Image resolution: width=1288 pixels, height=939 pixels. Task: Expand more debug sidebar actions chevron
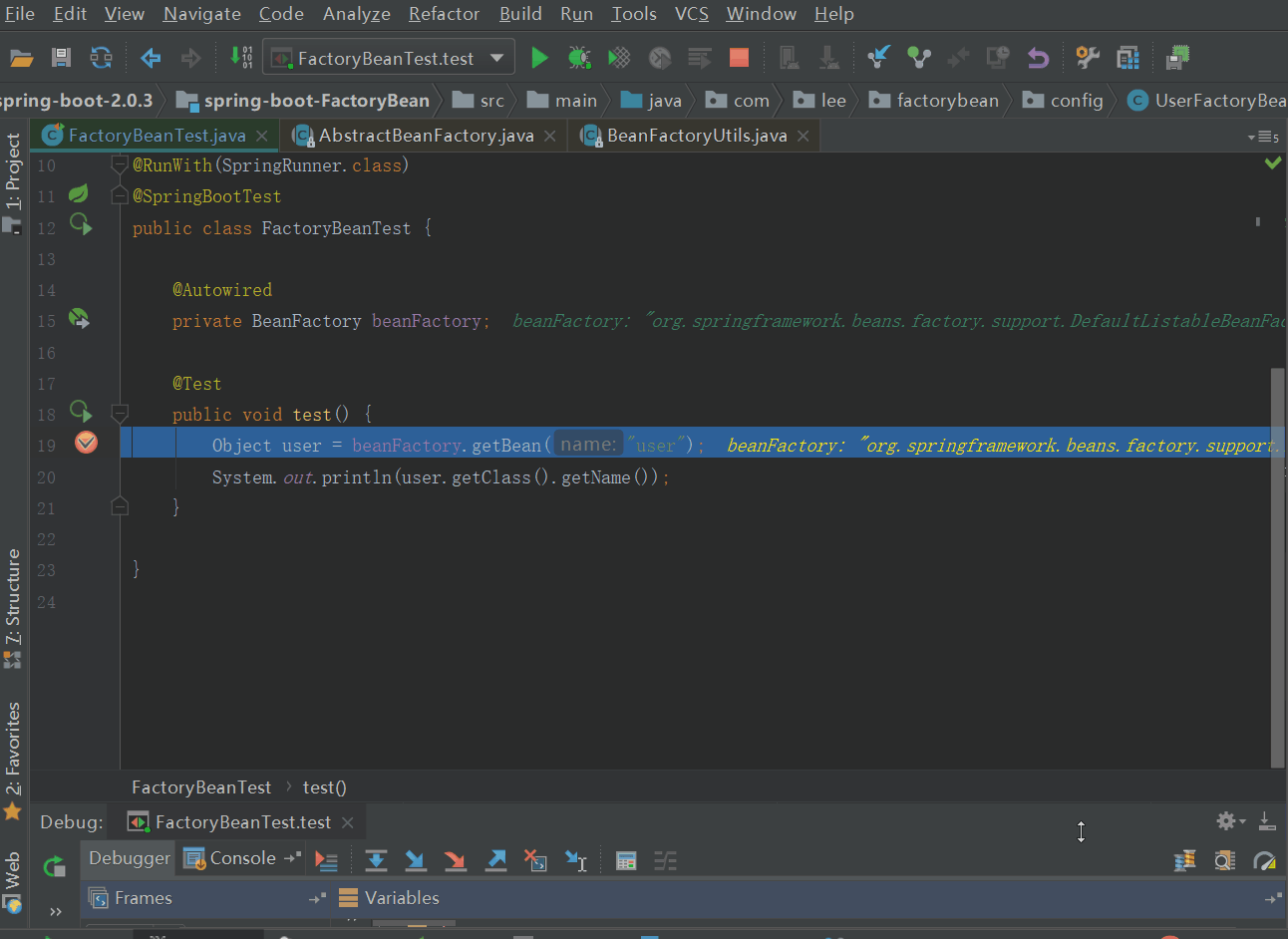(56, 911)
